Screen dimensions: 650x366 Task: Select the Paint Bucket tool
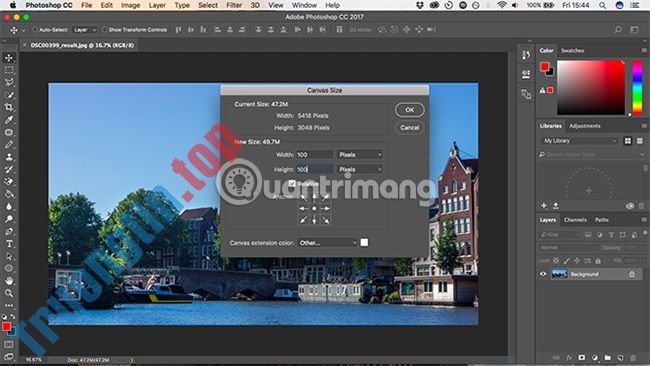[9, 194]
